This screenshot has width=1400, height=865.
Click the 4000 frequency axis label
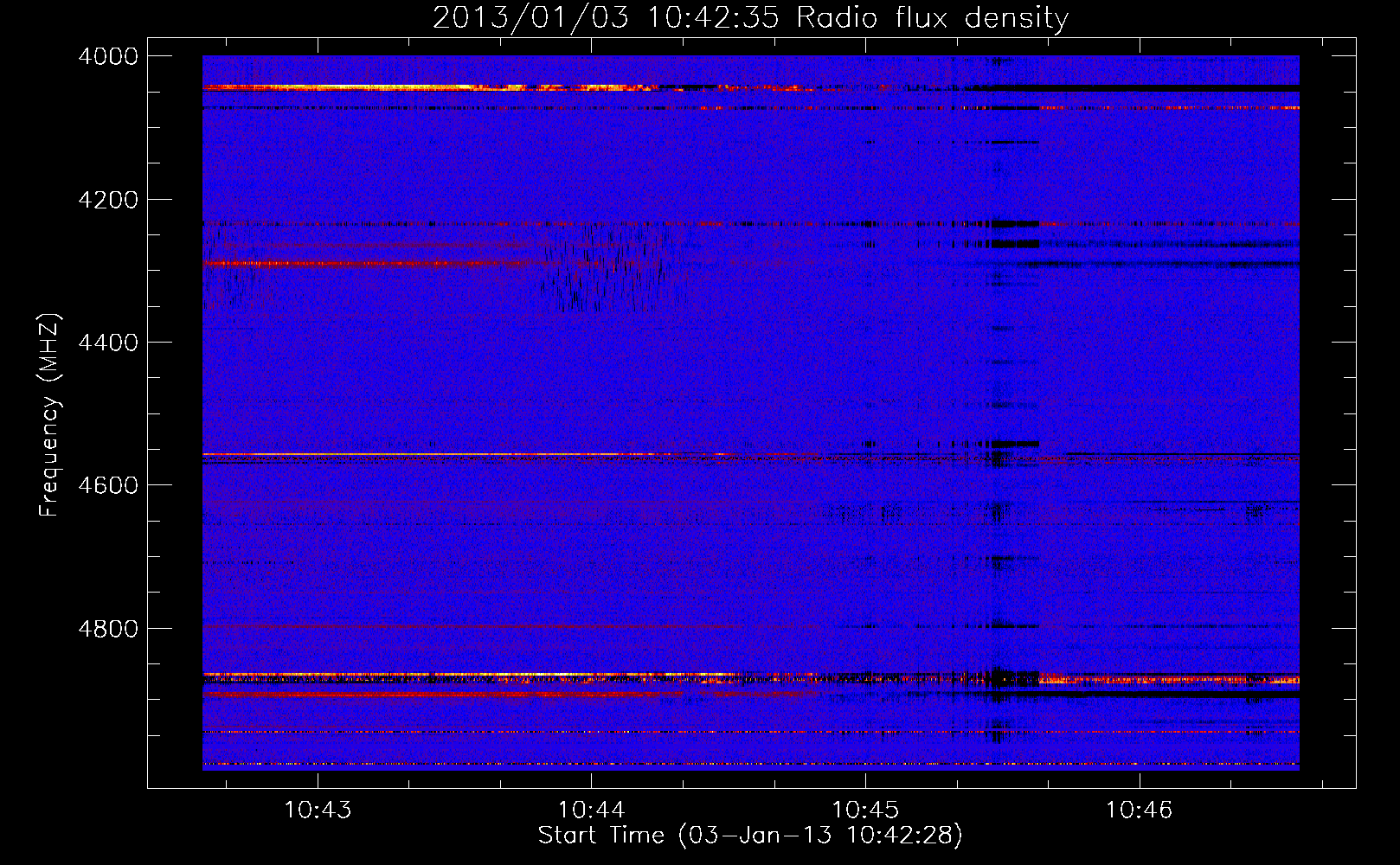[108, 56]
